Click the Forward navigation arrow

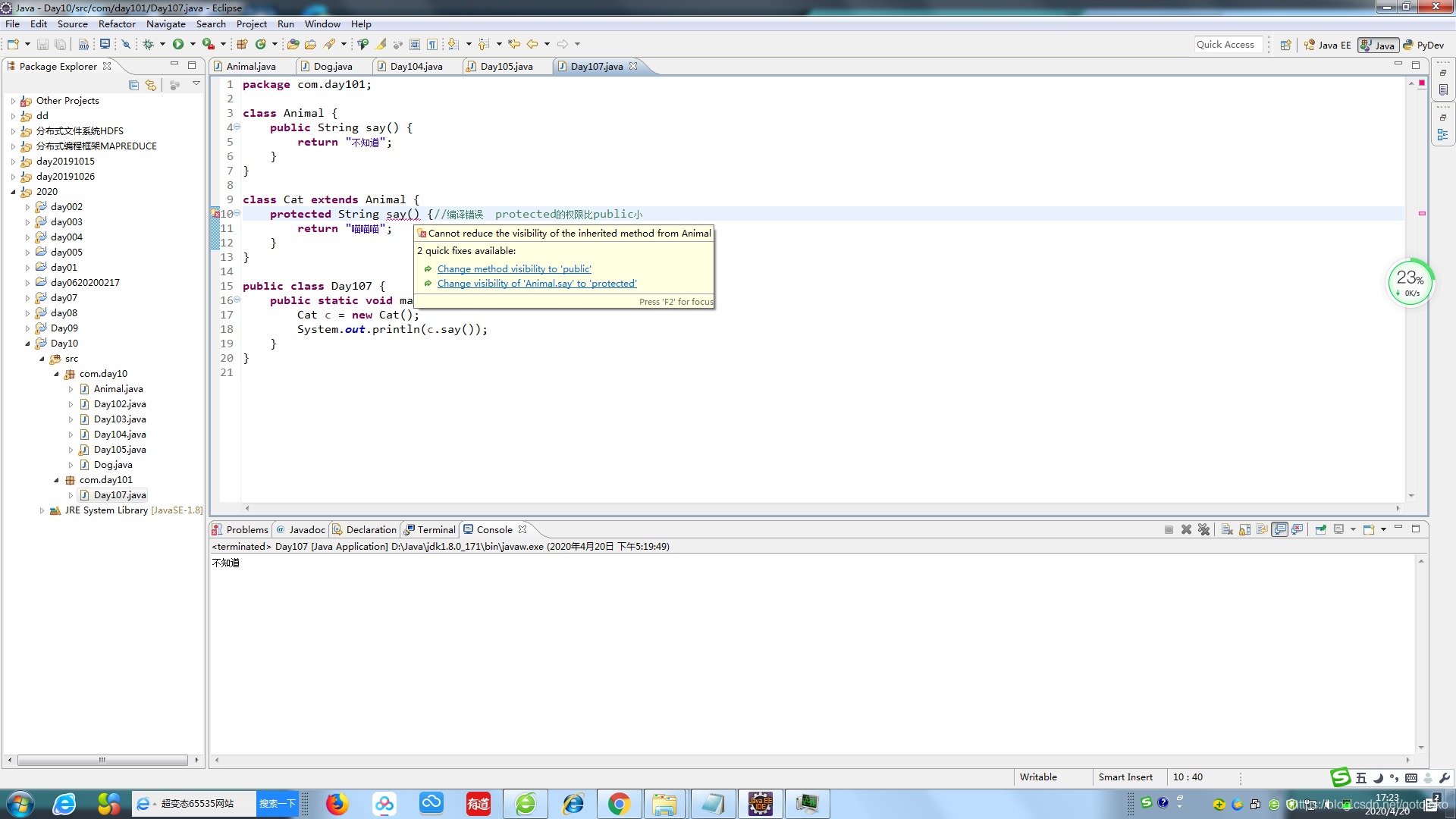tap(563, 44)
